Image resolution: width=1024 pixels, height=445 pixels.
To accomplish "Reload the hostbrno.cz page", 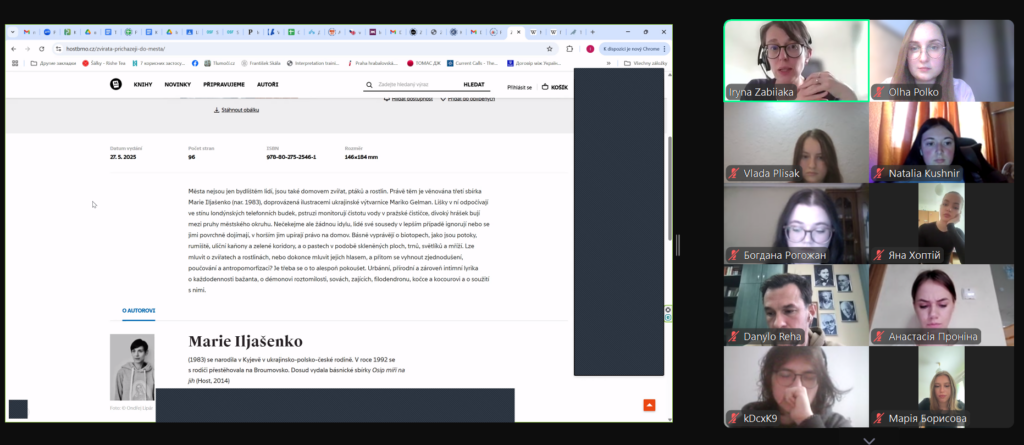I will (x=41, y=48).
